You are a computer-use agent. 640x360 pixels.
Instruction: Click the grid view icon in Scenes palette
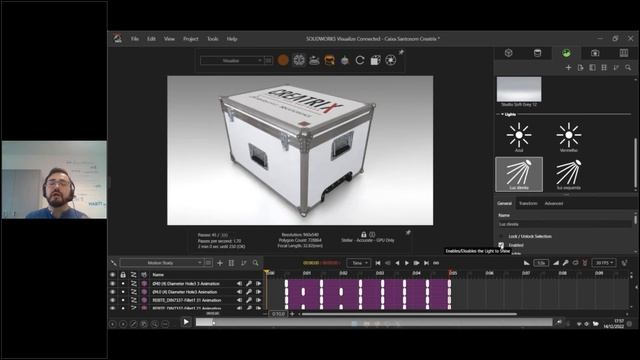tap(604, 68)
